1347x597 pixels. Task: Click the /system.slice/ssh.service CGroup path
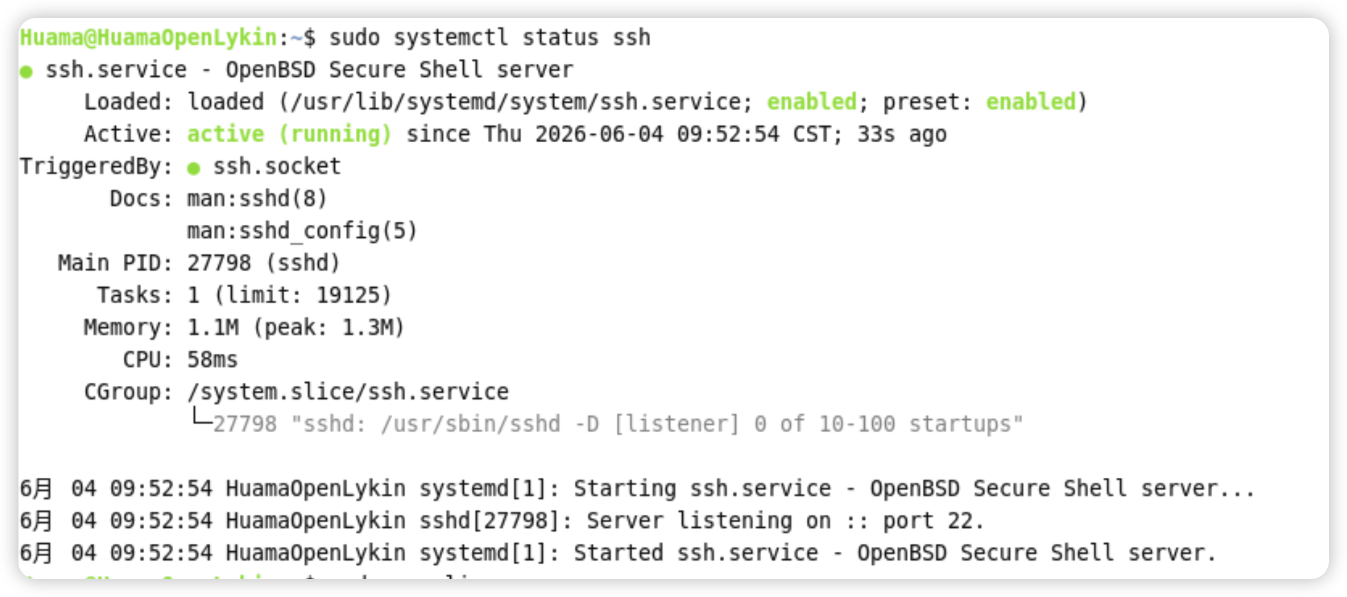pyautogui.click(x=348, y=391)
